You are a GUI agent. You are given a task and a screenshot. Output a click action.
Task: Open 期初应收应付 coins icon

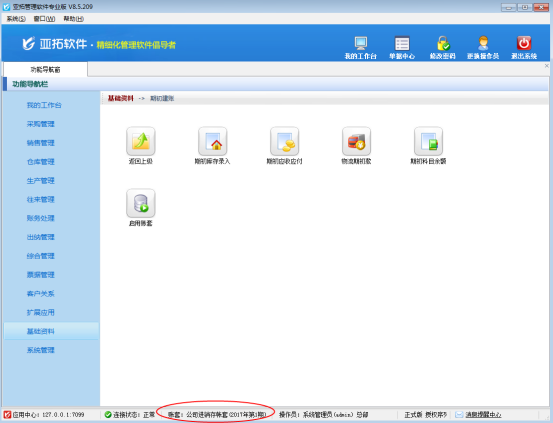[285, 141]
